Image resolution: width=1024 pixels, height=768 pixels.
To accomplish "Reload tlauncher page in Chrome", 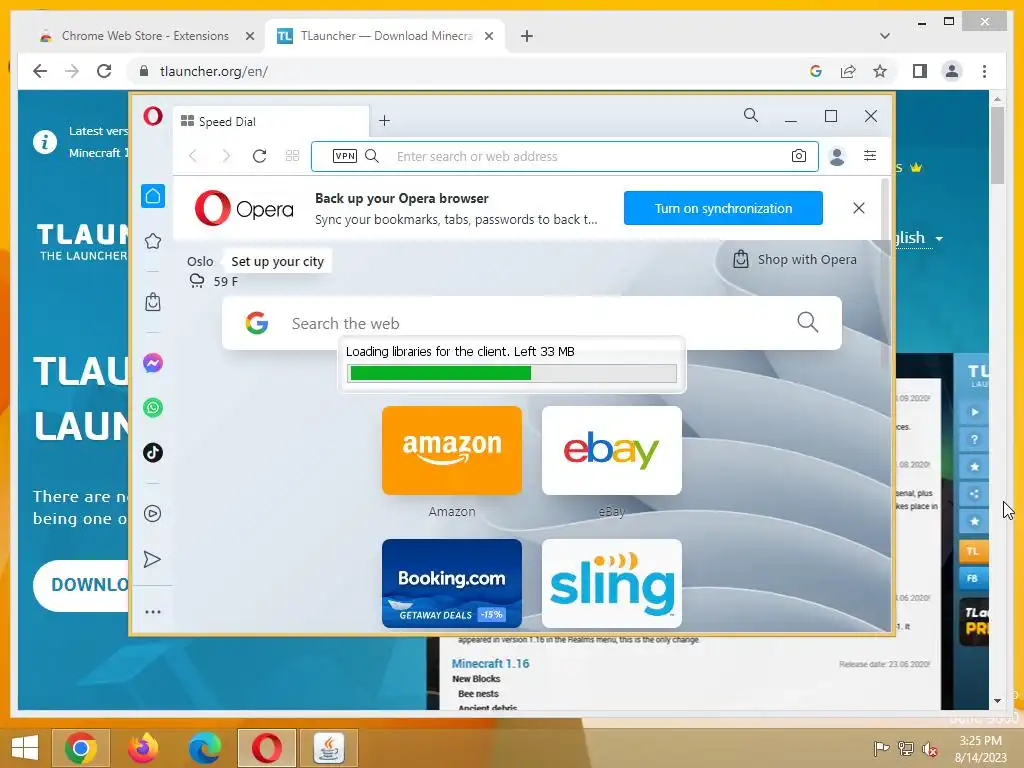I will click(104, 71).
